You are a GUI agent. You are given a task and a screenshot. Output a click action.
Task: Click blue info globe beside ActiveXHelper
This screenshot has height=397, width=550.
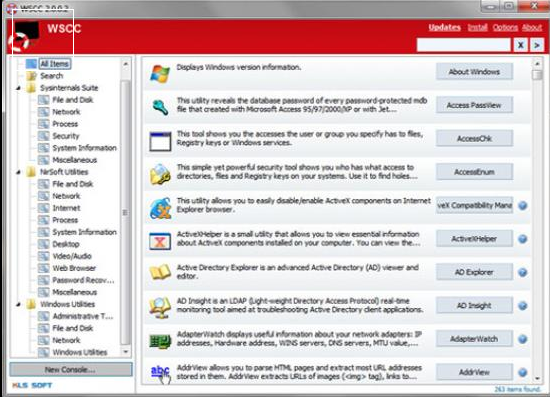click(522, 239)
